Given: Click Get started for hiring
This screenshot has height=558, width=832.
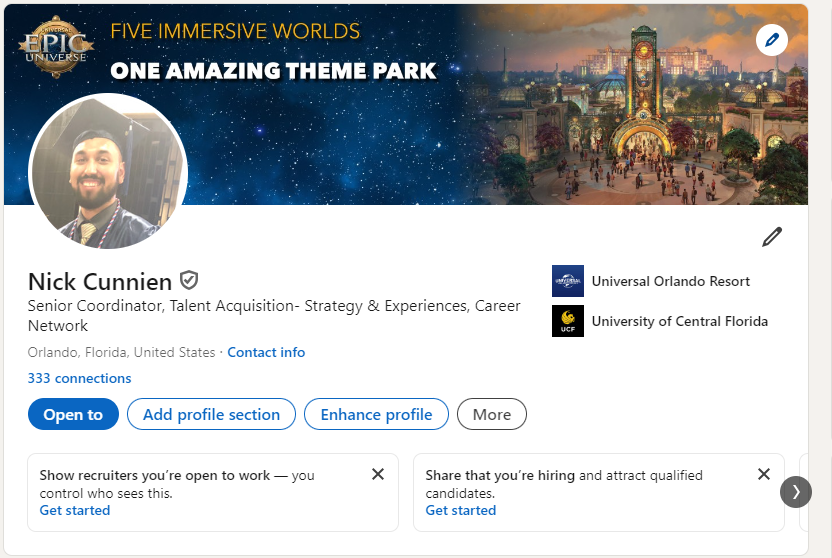Looking at the screenshot, I should (x=461, y=510).
